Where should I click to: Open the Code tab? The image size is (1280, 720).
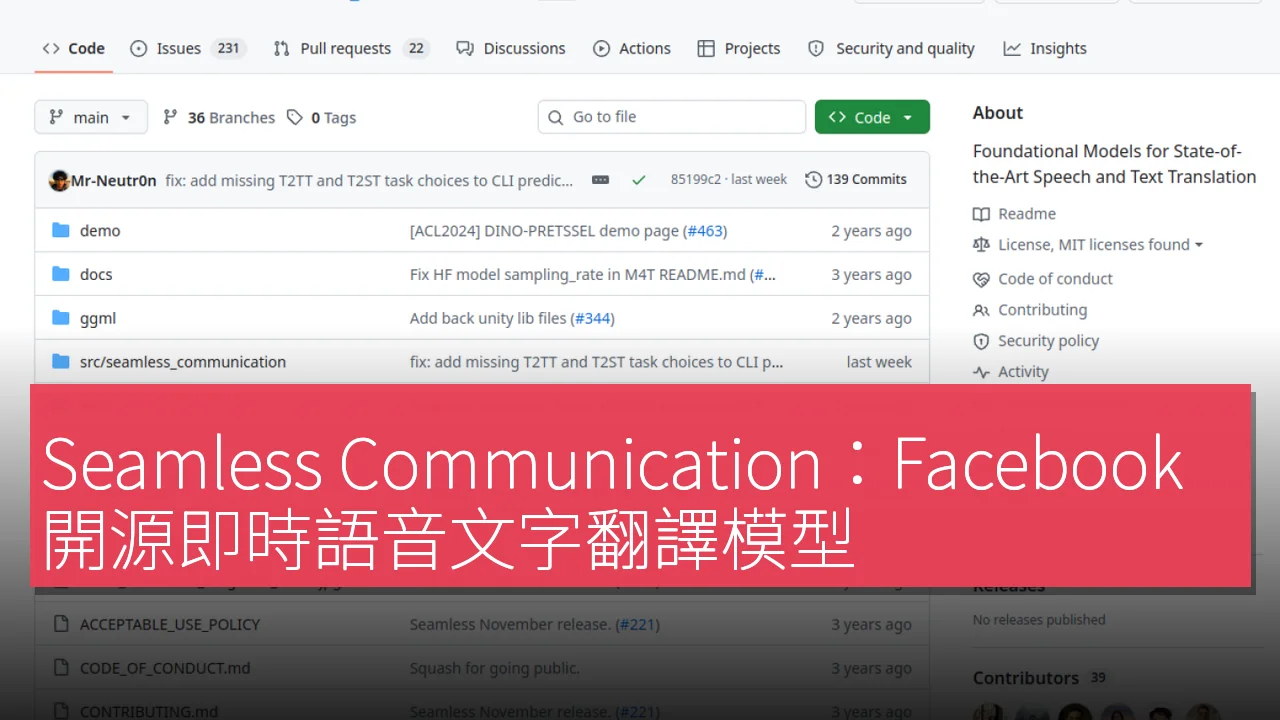pyautogui.click(x=74, y=48)
